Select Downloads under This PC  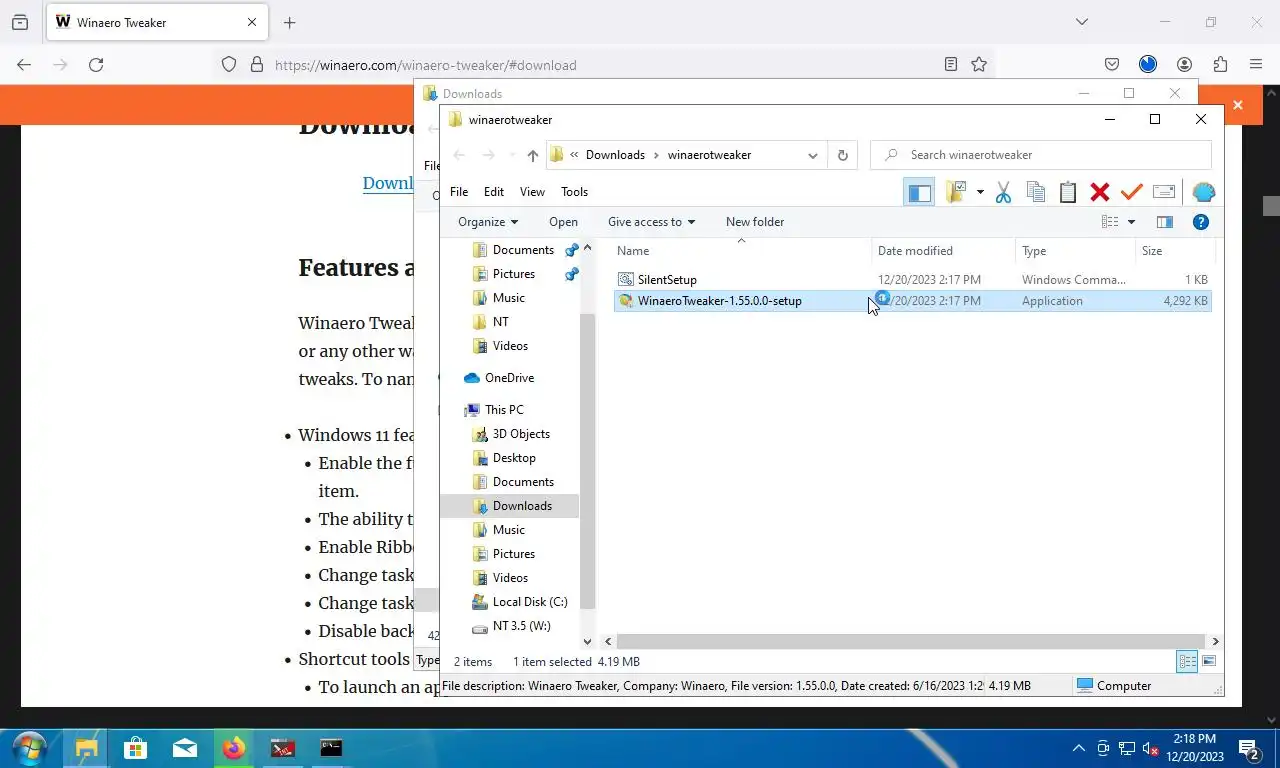pos(522,506)
